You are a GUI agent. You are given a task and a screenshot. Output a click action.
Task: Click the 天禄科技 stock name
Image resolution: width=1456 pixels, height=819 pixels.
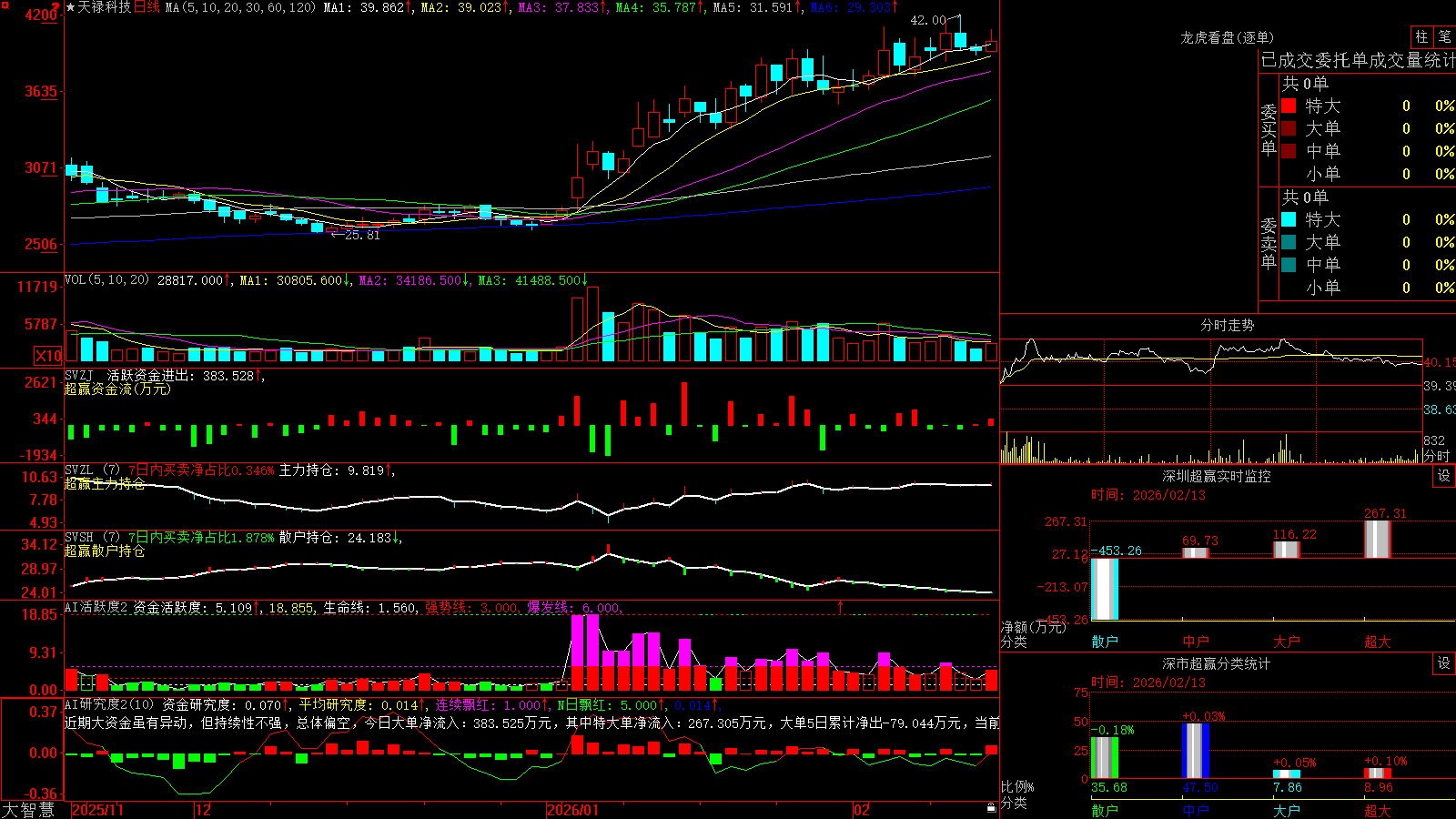[x=104, y=7]
